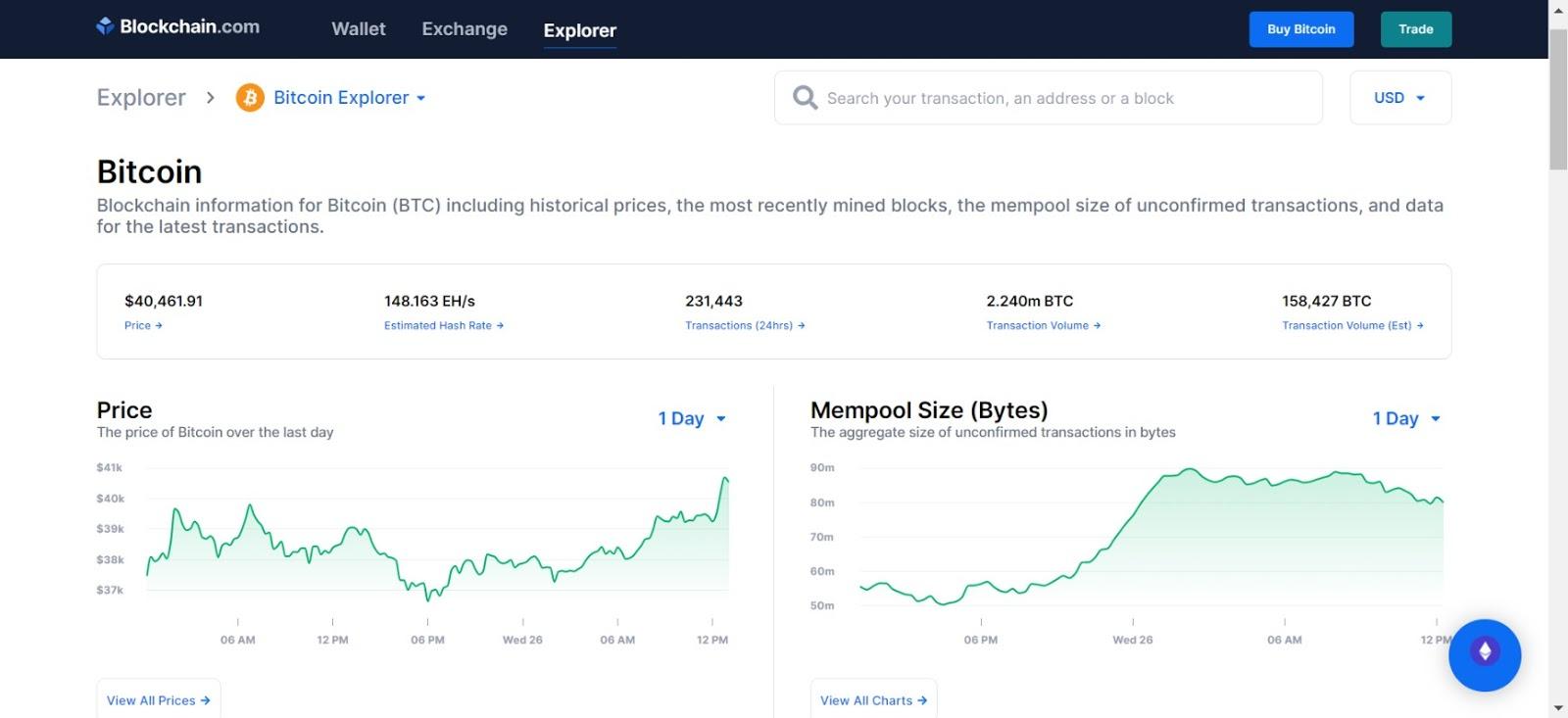Viewport: 1568px width, 718px height.
Task: Open the Mempool Size 1 Day dropdown
Action: (x=1406, y=418)
